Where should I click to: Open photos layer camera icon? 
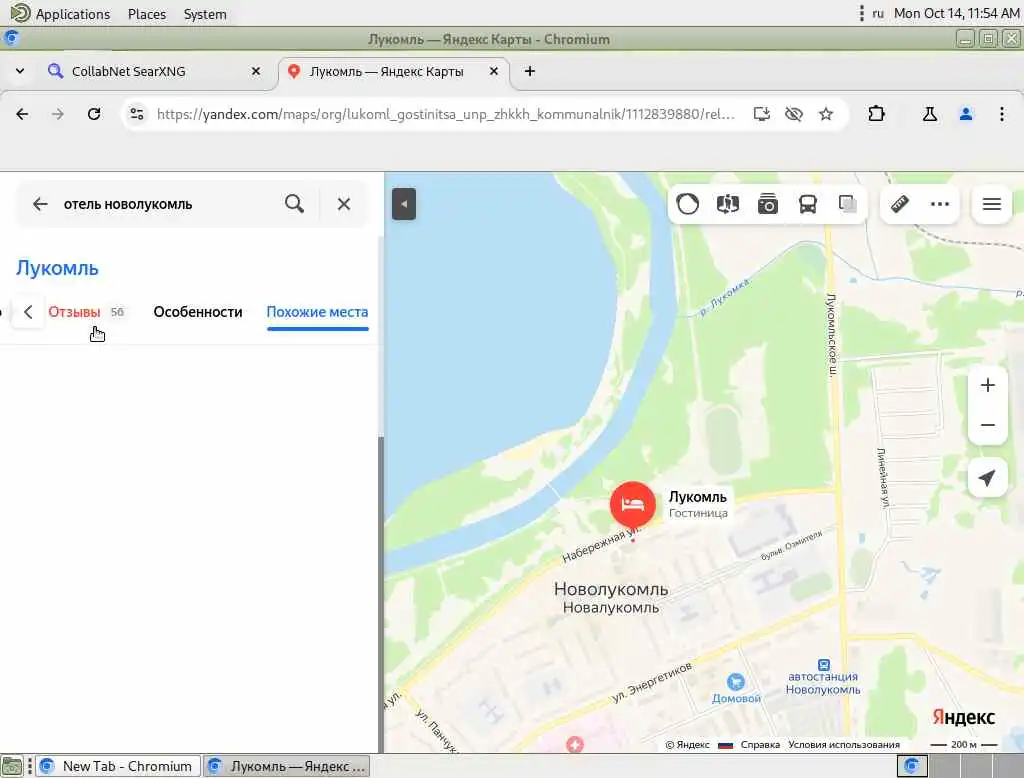click(767, 204)
